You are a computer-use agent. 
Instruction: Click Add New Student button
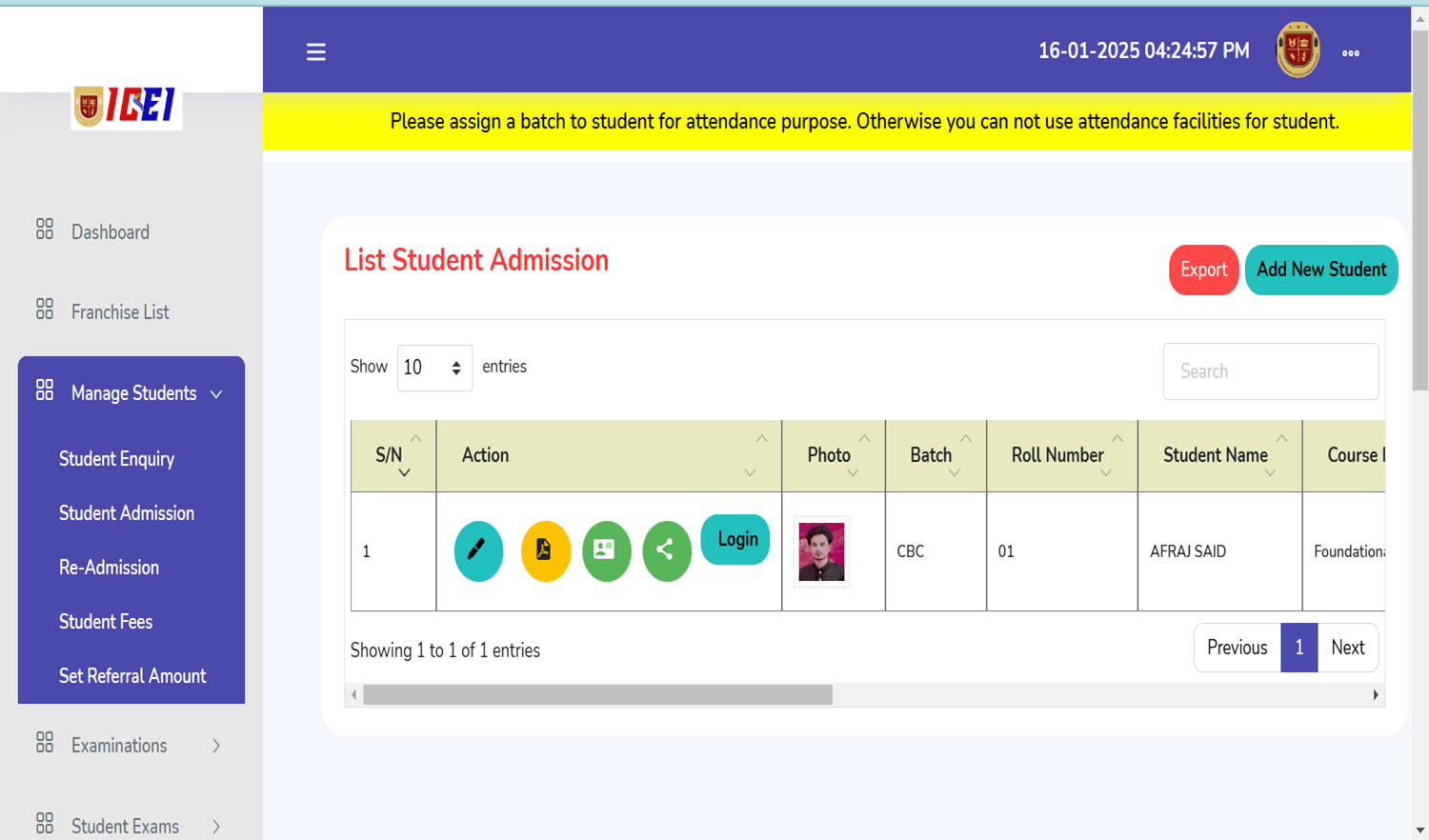[x=1320, y=270]
